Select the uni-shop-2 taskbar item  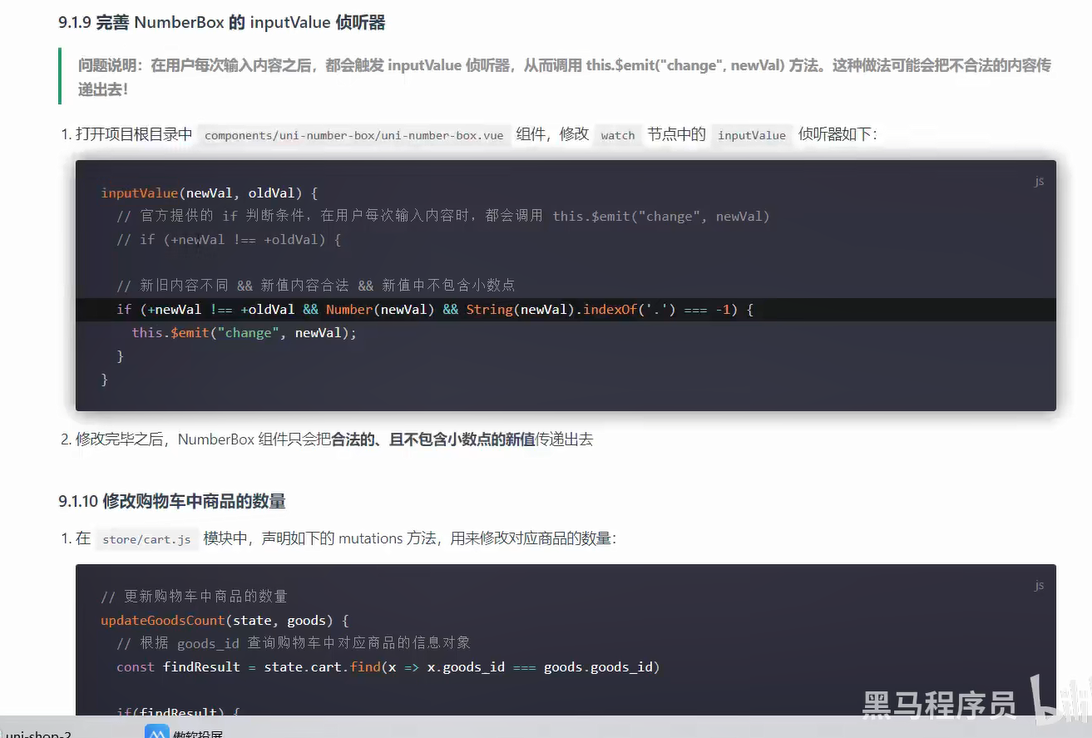36,734
